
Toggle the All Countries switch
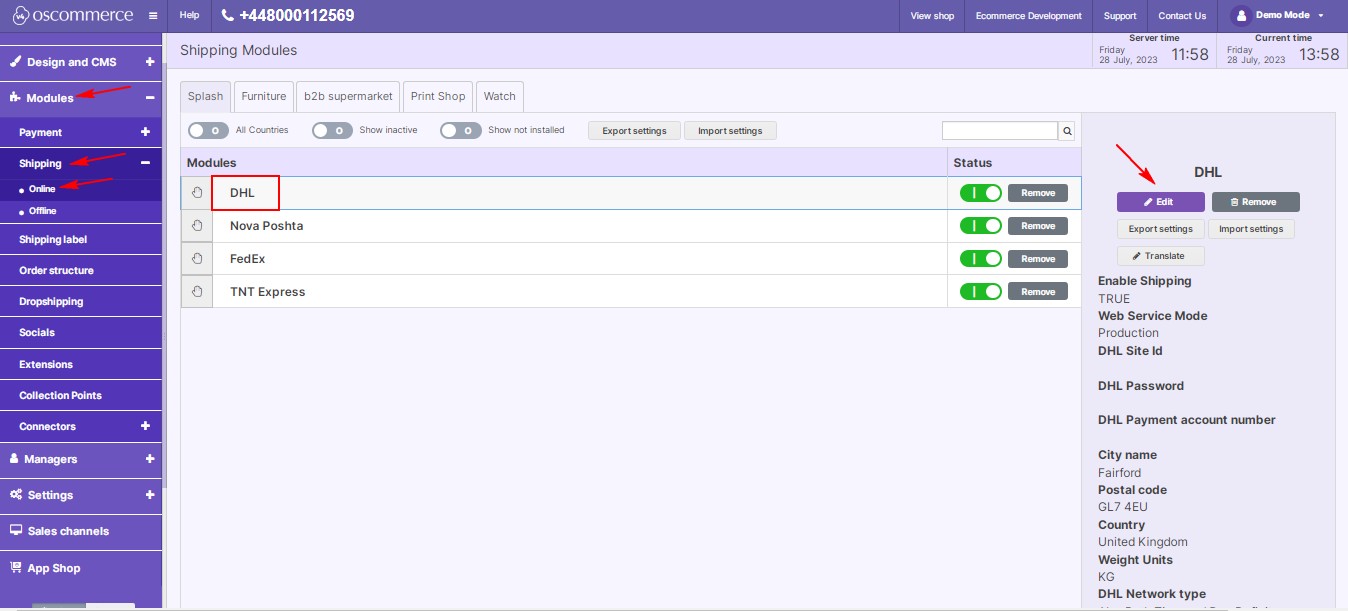[208, 130]
